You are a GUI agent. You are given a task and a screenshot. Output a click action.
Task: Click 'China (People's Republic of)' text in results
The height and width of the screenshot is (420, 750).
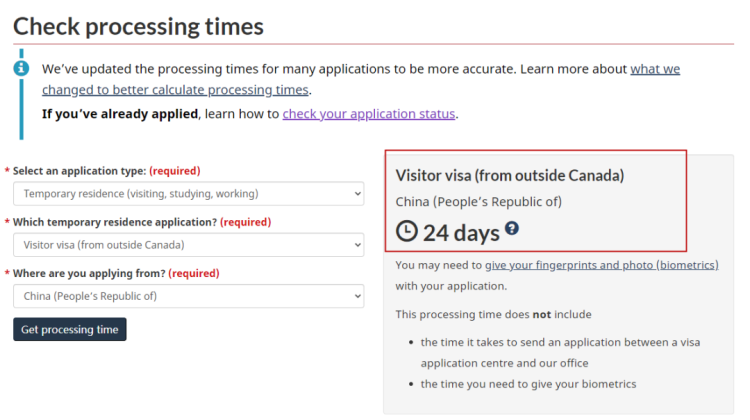[479, 202]
